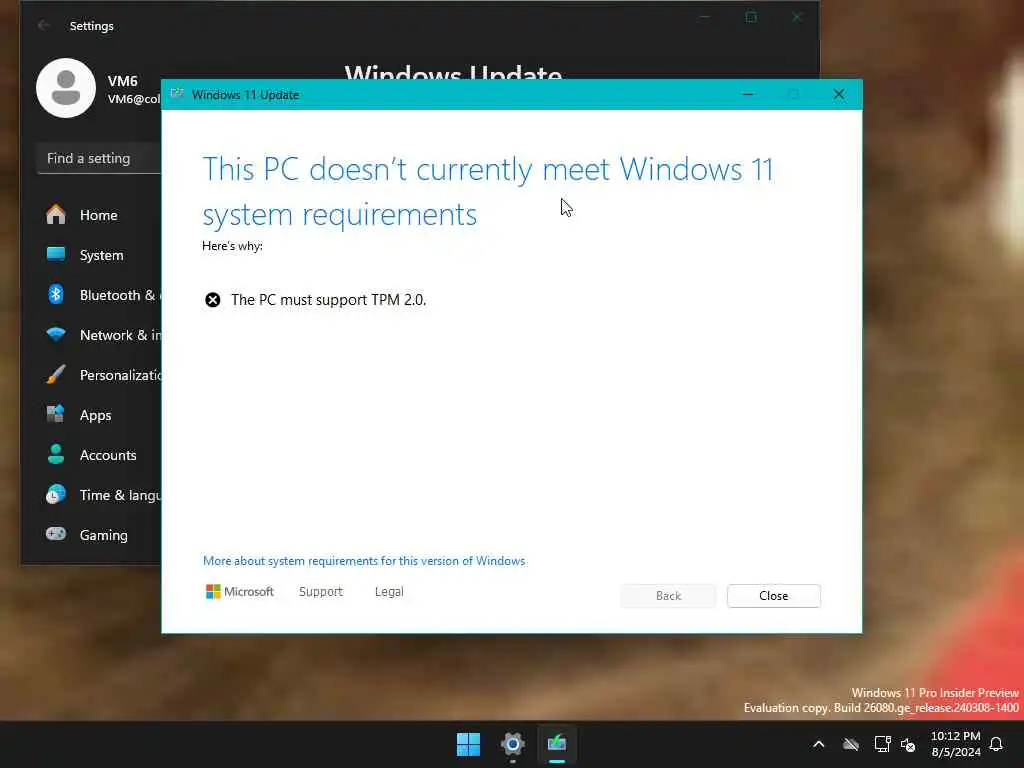Click the notification bell icon in the taskbar
Image resolution: width=1024 pixels, height=768 pixels.
pyautogui.click(x=997, y=744)
